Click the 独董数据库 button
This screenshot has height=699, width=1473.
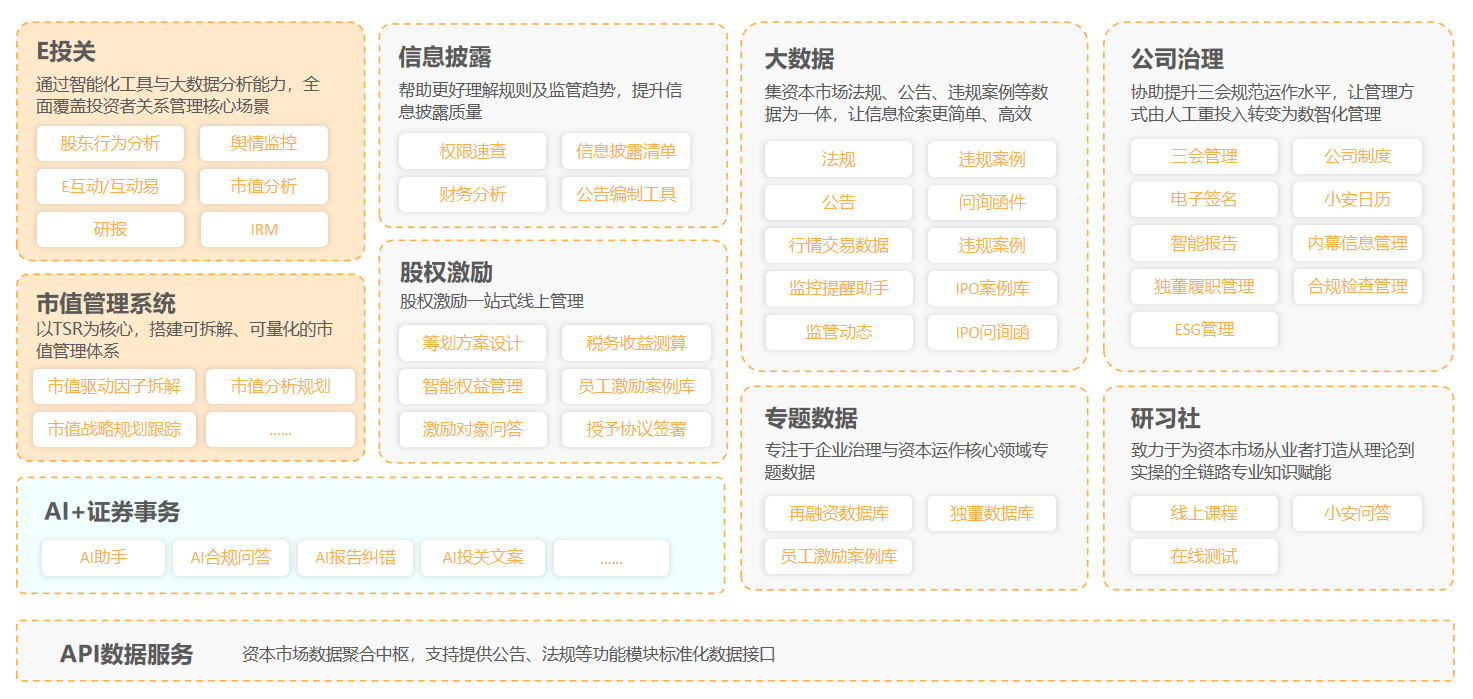pos(991,514)
